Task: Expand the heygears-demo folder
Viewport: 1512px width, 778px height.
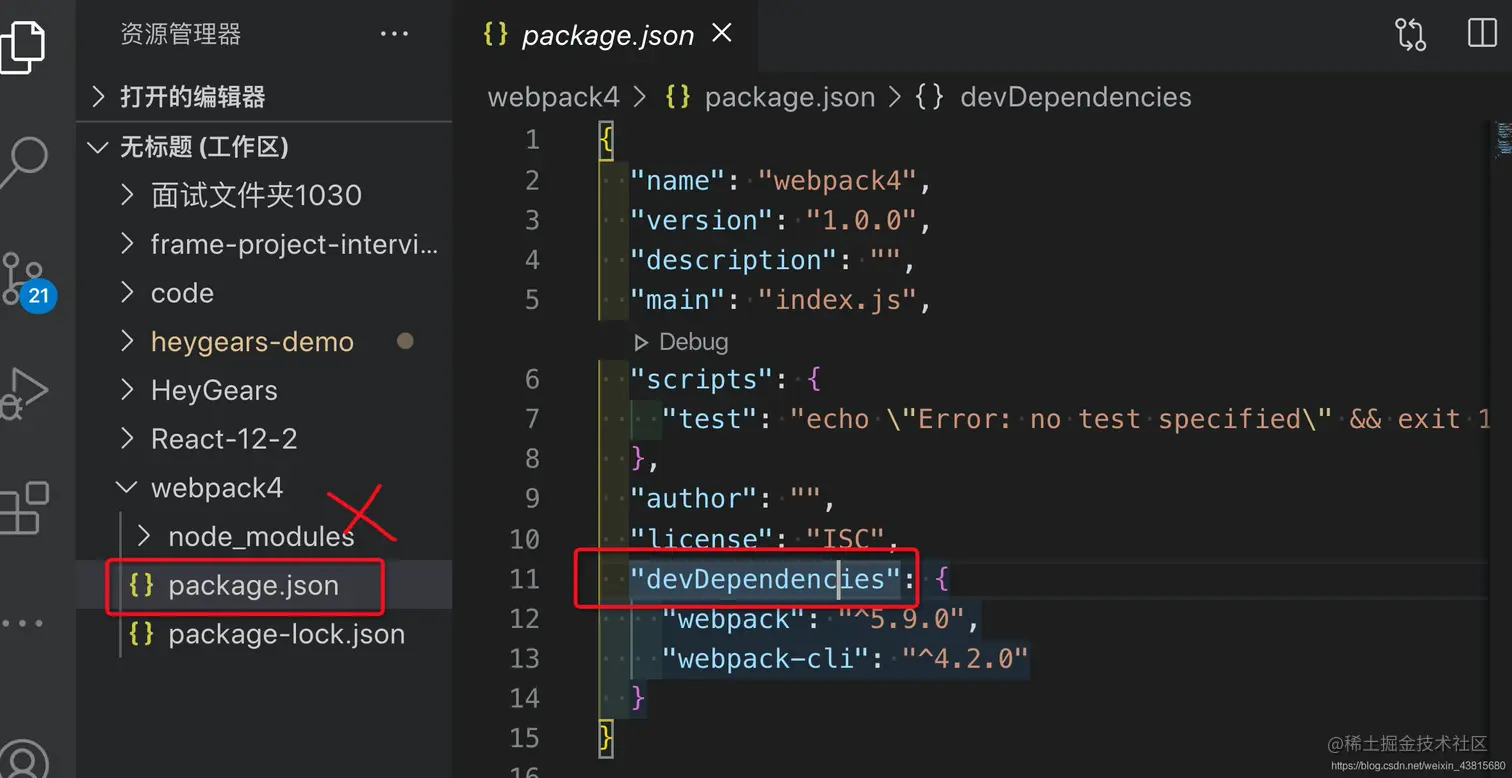Action: click(264, 342)
